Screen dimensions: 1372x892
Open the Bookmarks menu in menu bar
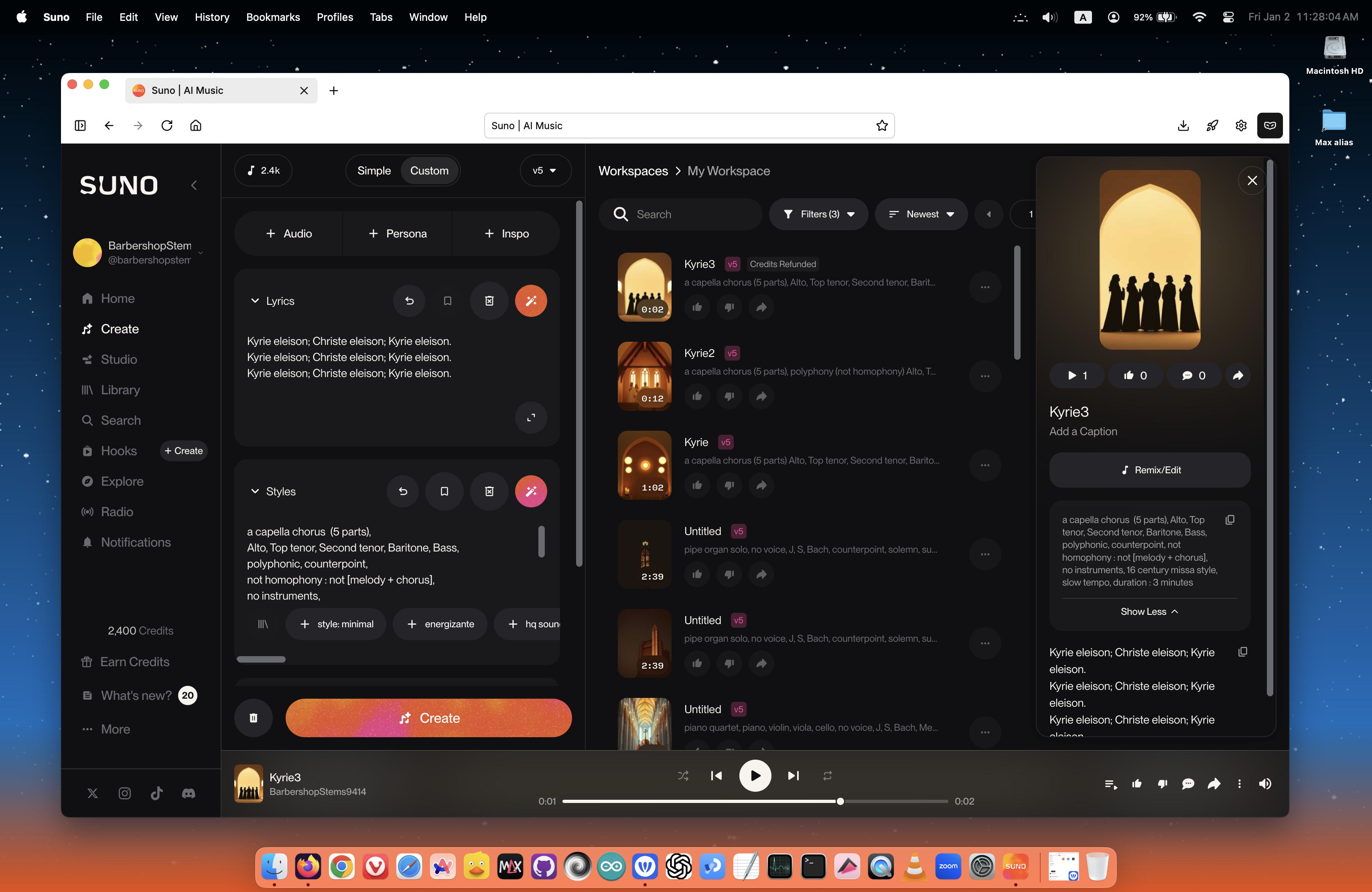click(x=273, y=17)
